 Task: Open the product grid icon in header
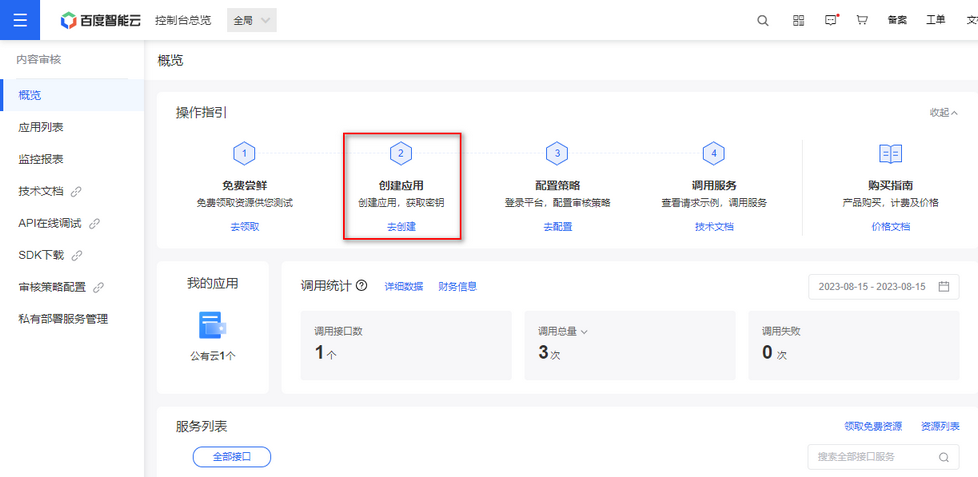[x=798, y=20]
